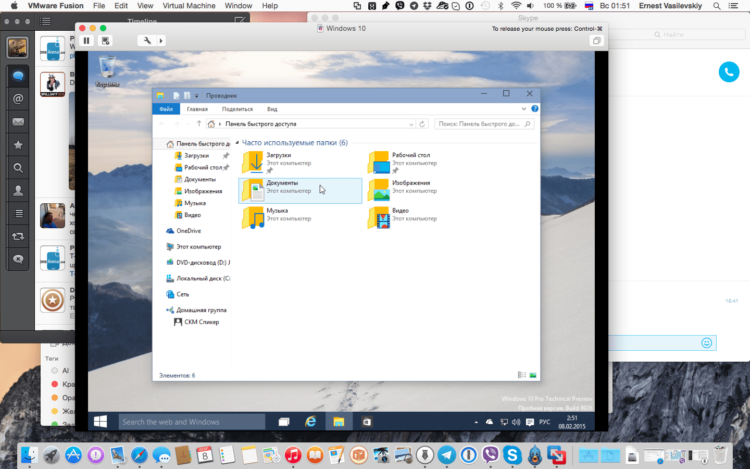Select Сеть in the navigation pane
The image size is (750, 469).
tap(182, 294)
